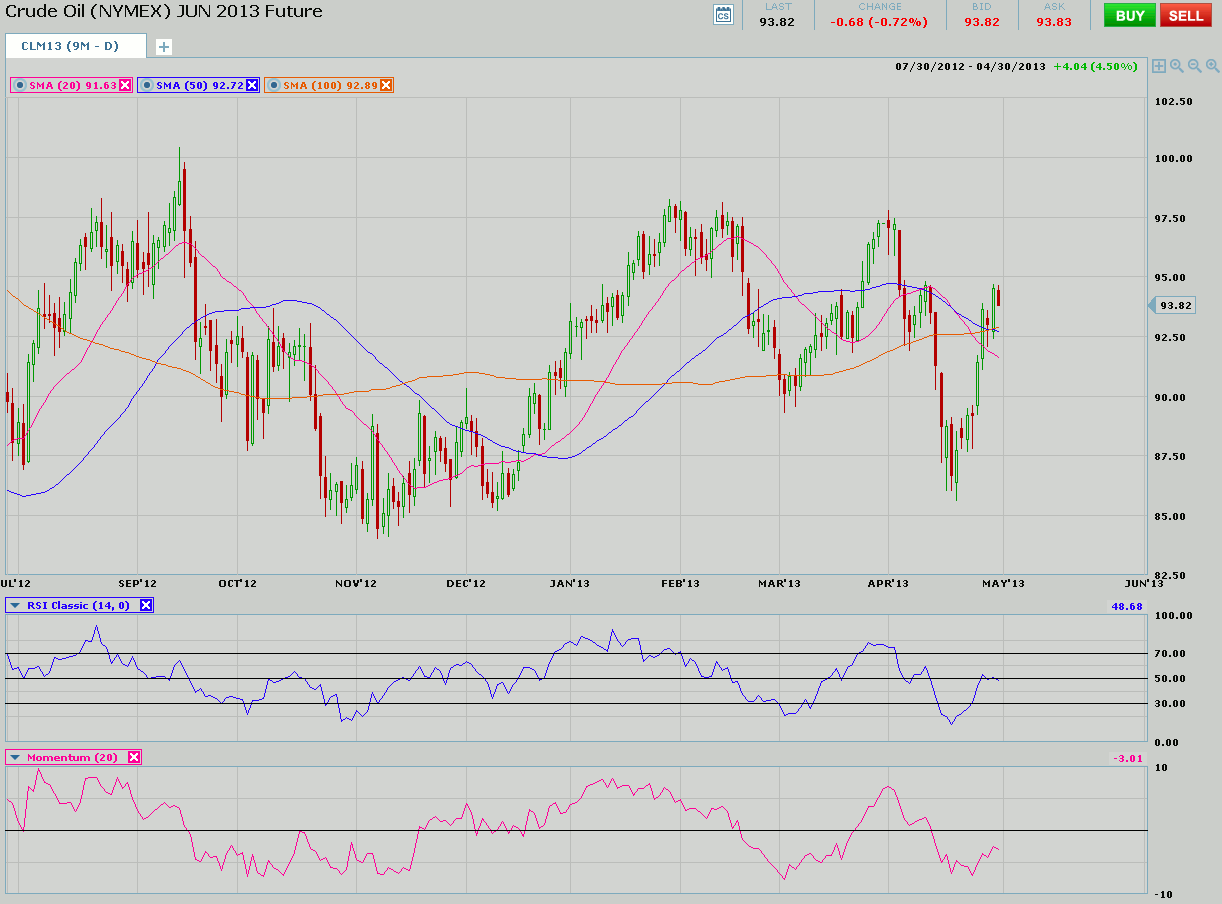The image size is (1222, 904).
Task: Click the 93.82 current price marker on axis
Action: (x=1171, y=305)
